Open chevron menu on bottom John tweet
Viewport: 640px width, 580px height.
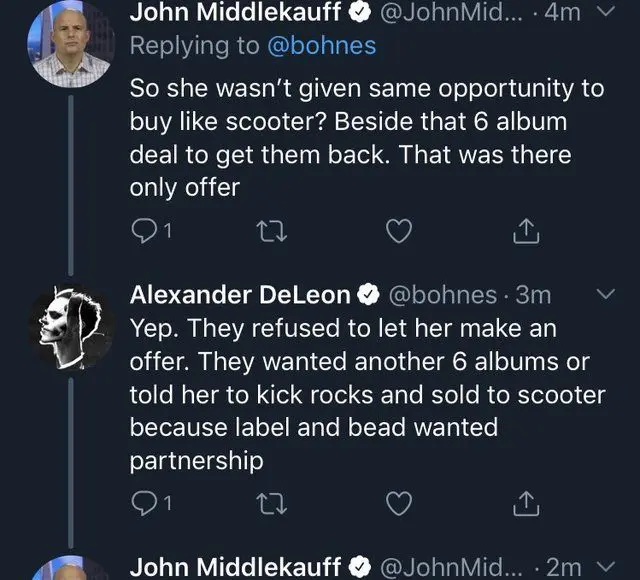(x=603, y=565)
